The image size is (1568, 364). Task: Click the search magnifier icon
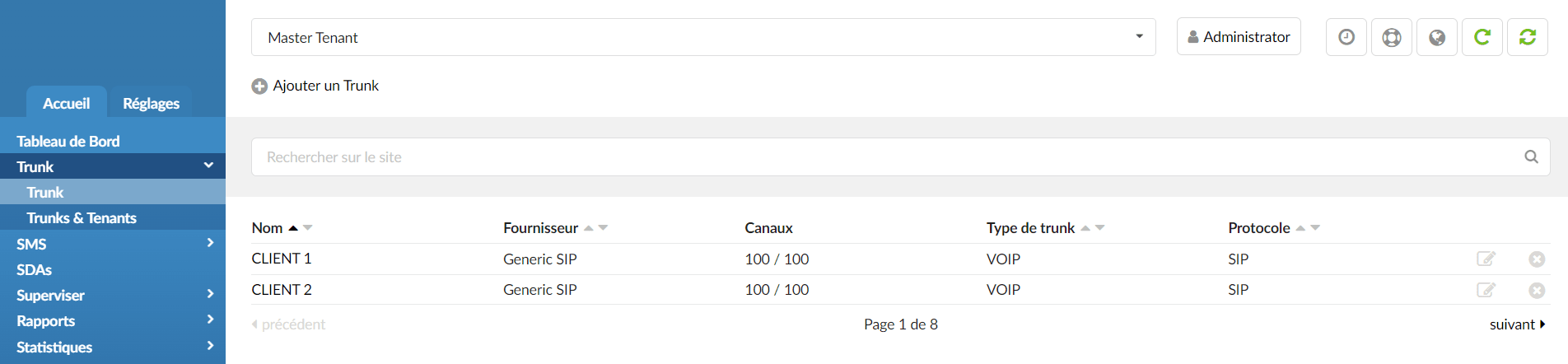click(1531, 156)
